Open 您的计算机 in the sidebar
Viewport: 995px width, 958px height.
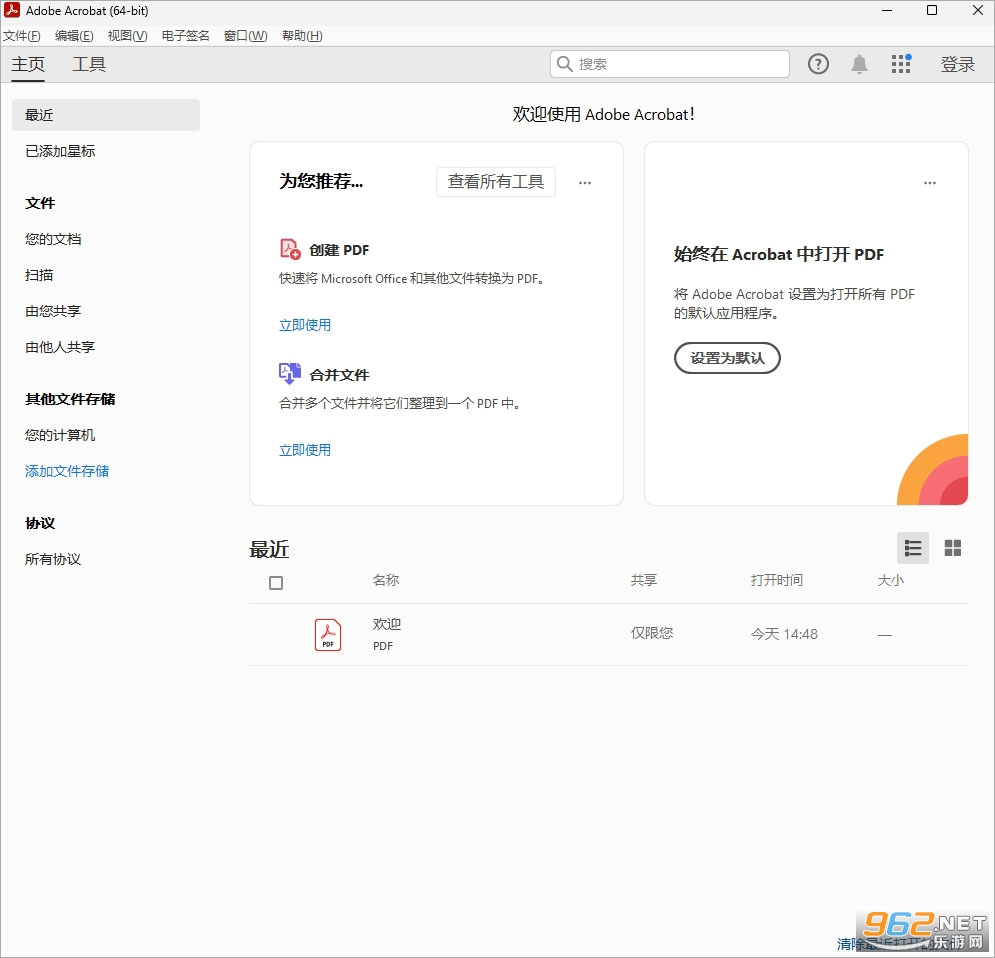click(60, 435)
